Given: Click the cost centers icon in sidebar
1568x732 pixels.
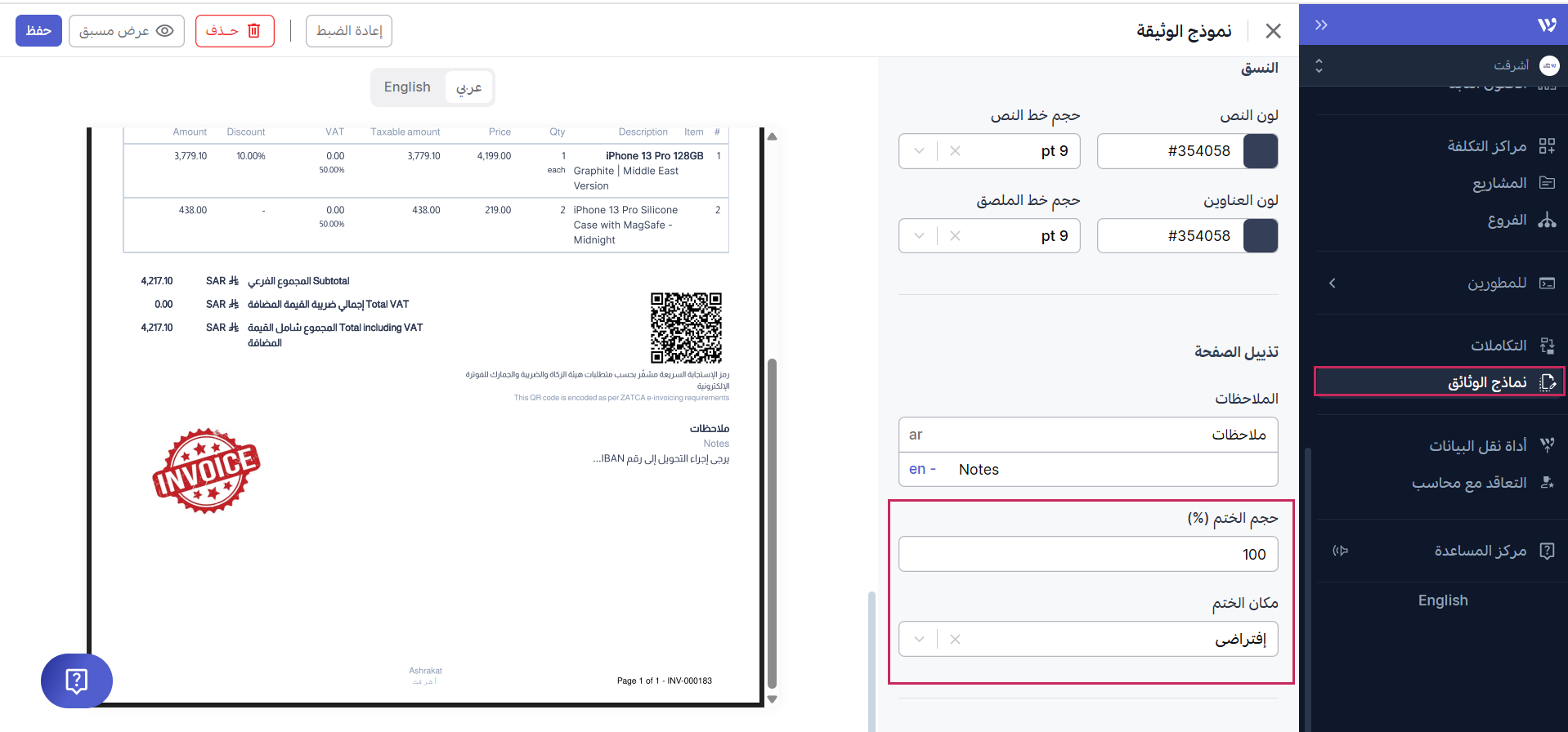Looking at the screenshot, I should coord(1546,146).
